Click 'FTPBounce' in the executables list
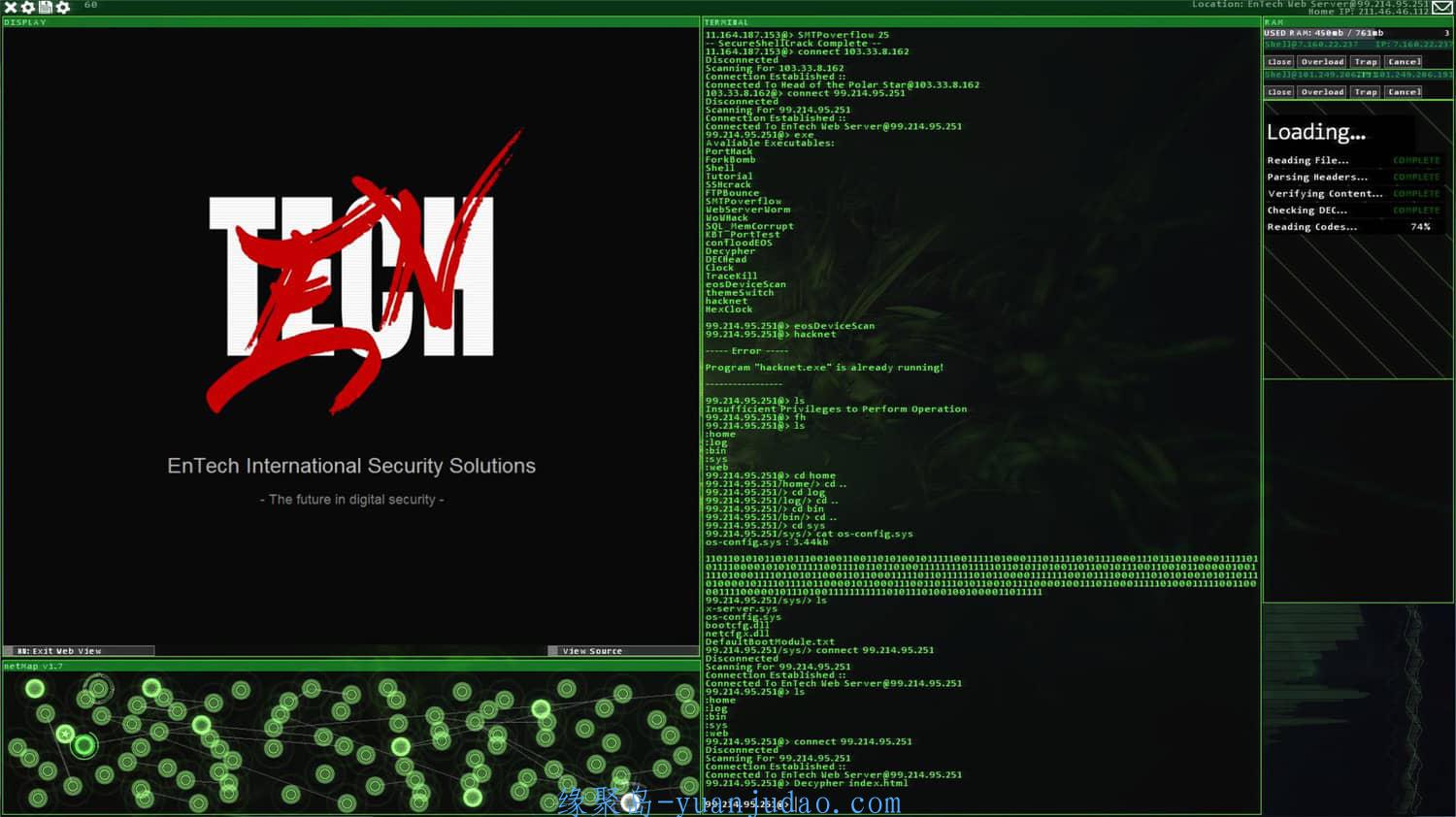1456x817 pixels. point(732,193)
